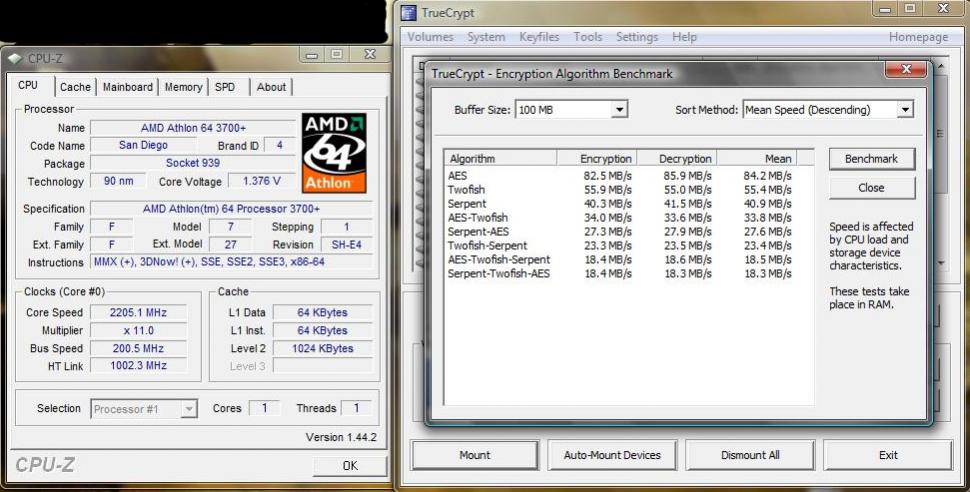Open the About tab in CPU-Z
Screen dimensions: 970x492
point(271,87)
